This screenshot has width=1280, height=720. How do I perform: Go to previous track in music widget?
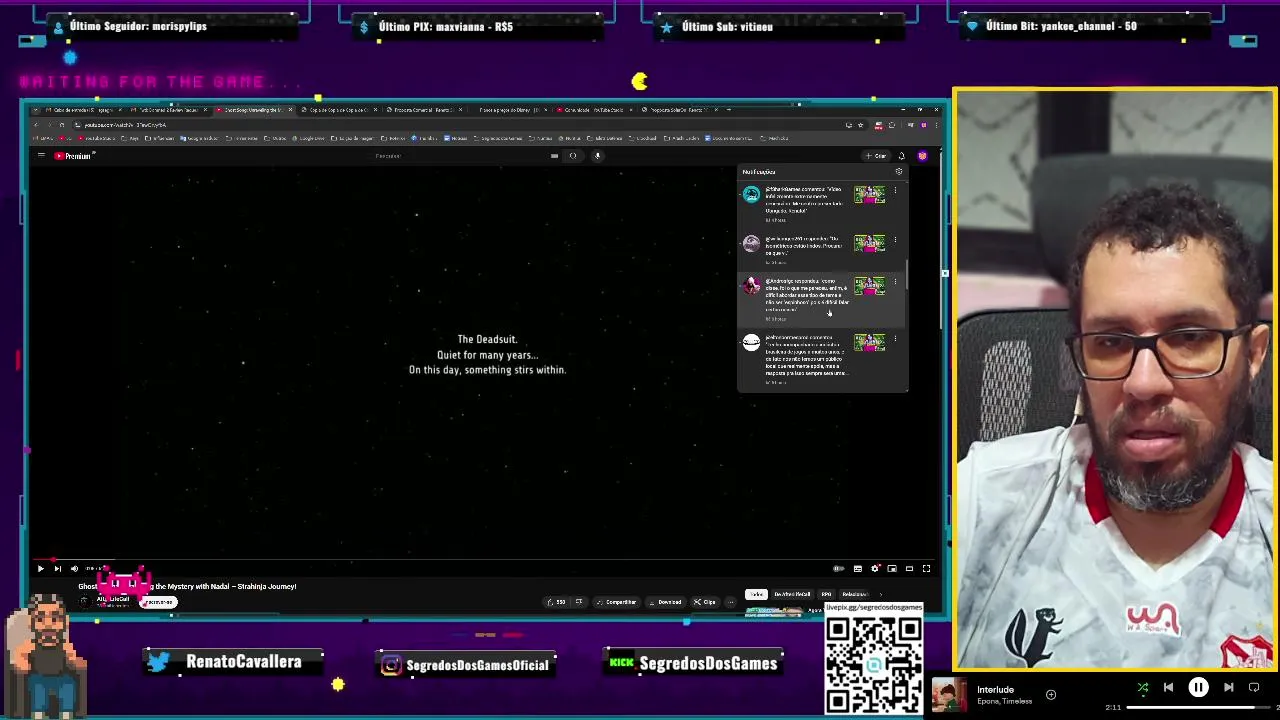click(x=1168, y=688)
